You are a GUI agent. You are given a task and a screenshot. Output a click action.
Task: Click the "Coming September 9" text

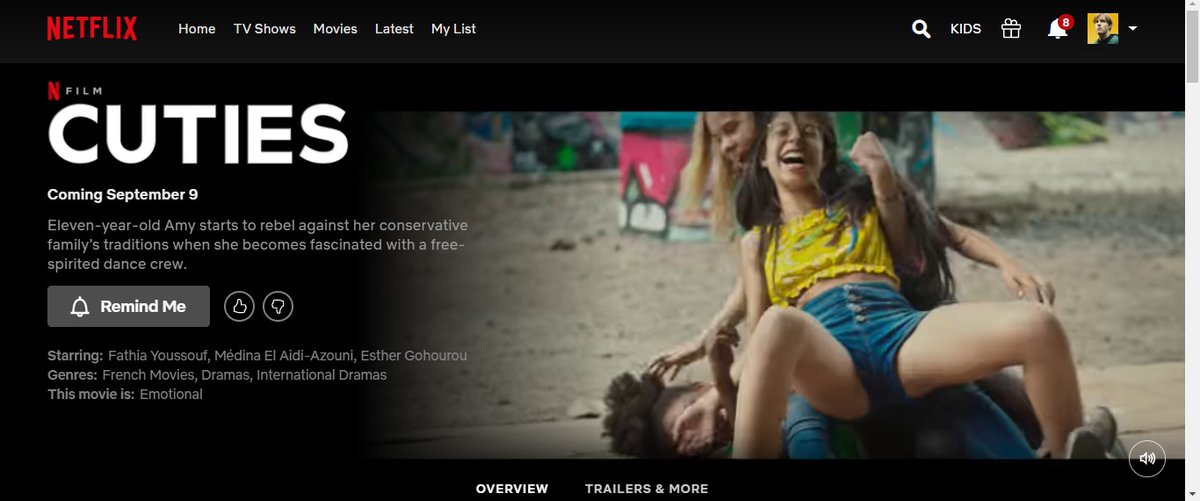pos(123,194)
